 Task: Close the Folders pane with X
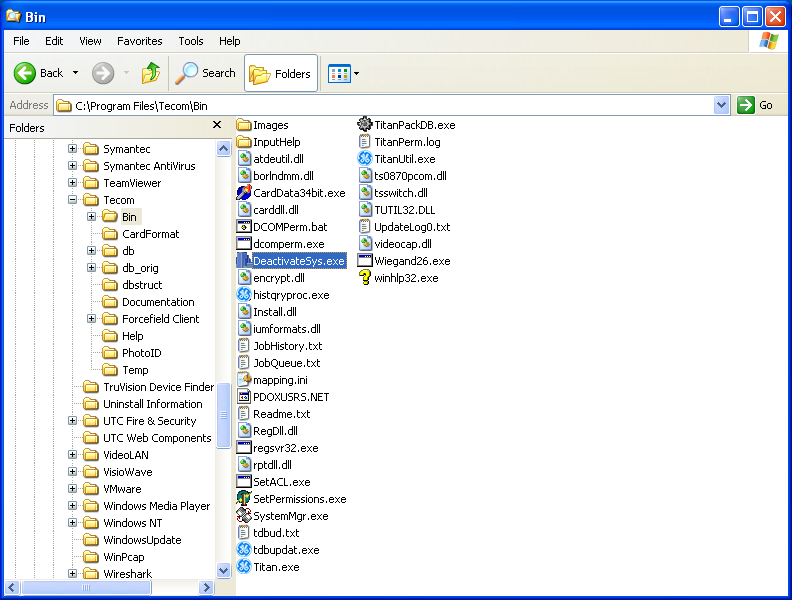(217, 125)
